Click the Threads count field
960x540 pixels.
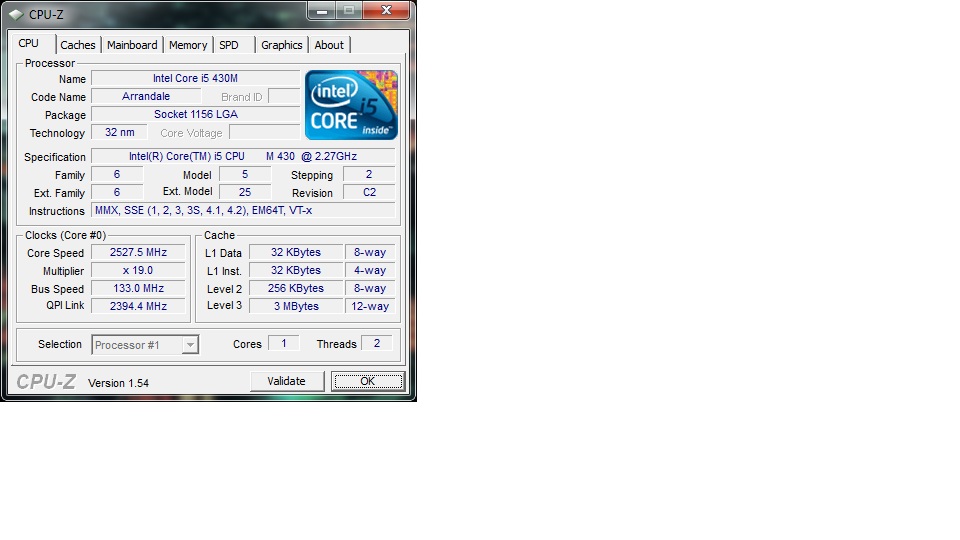click(377, 343)
